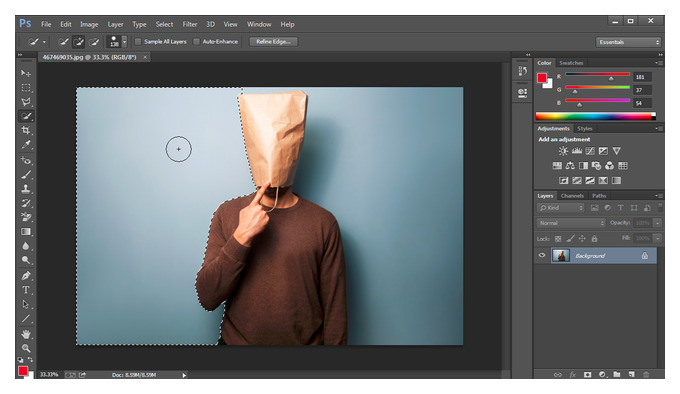Enable Auto-Enhance checkbox

pyautogui.click(x=196, y=42)
